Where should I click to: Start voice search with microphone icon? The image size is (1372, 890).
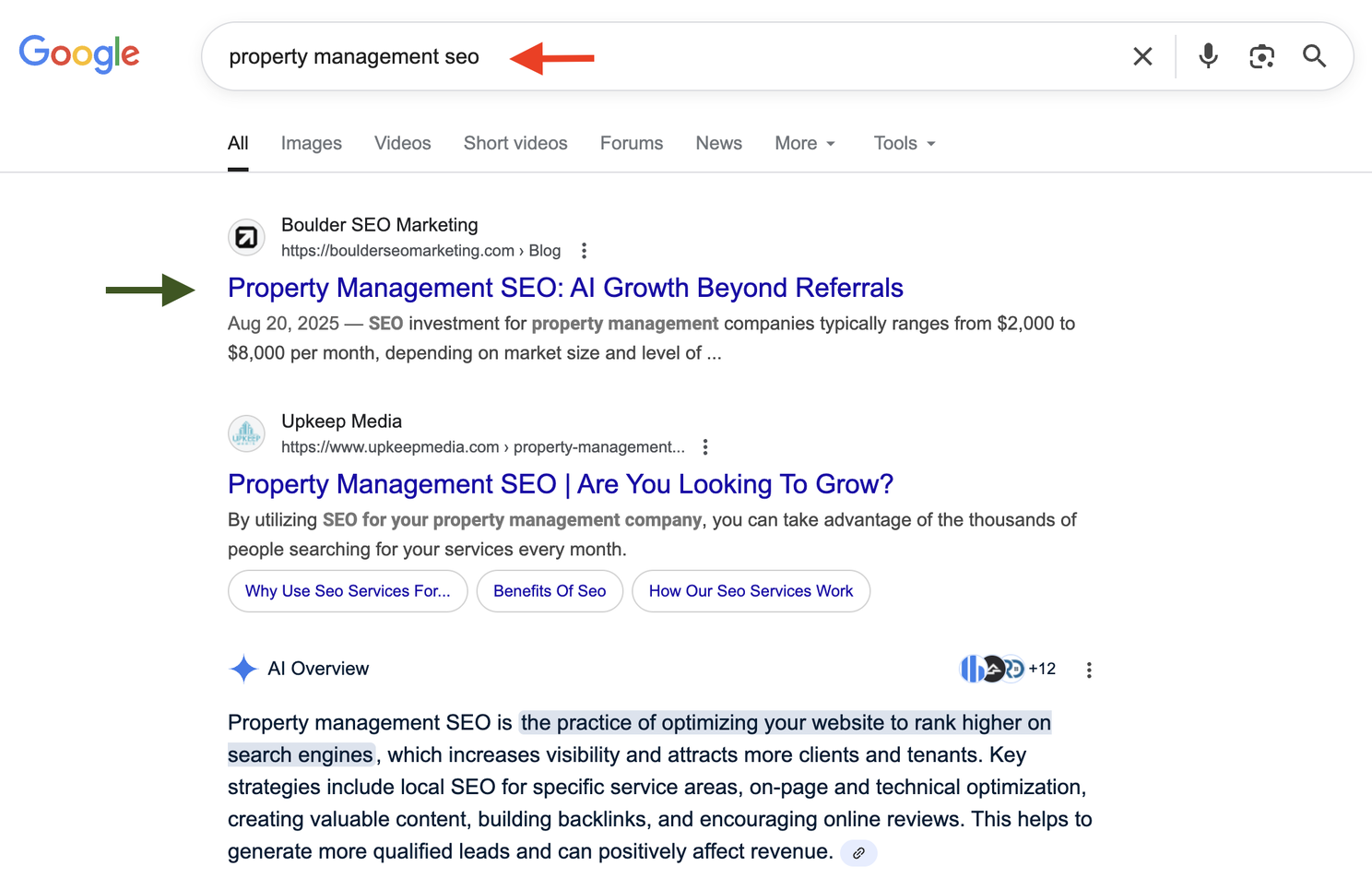click(1208, 56)
